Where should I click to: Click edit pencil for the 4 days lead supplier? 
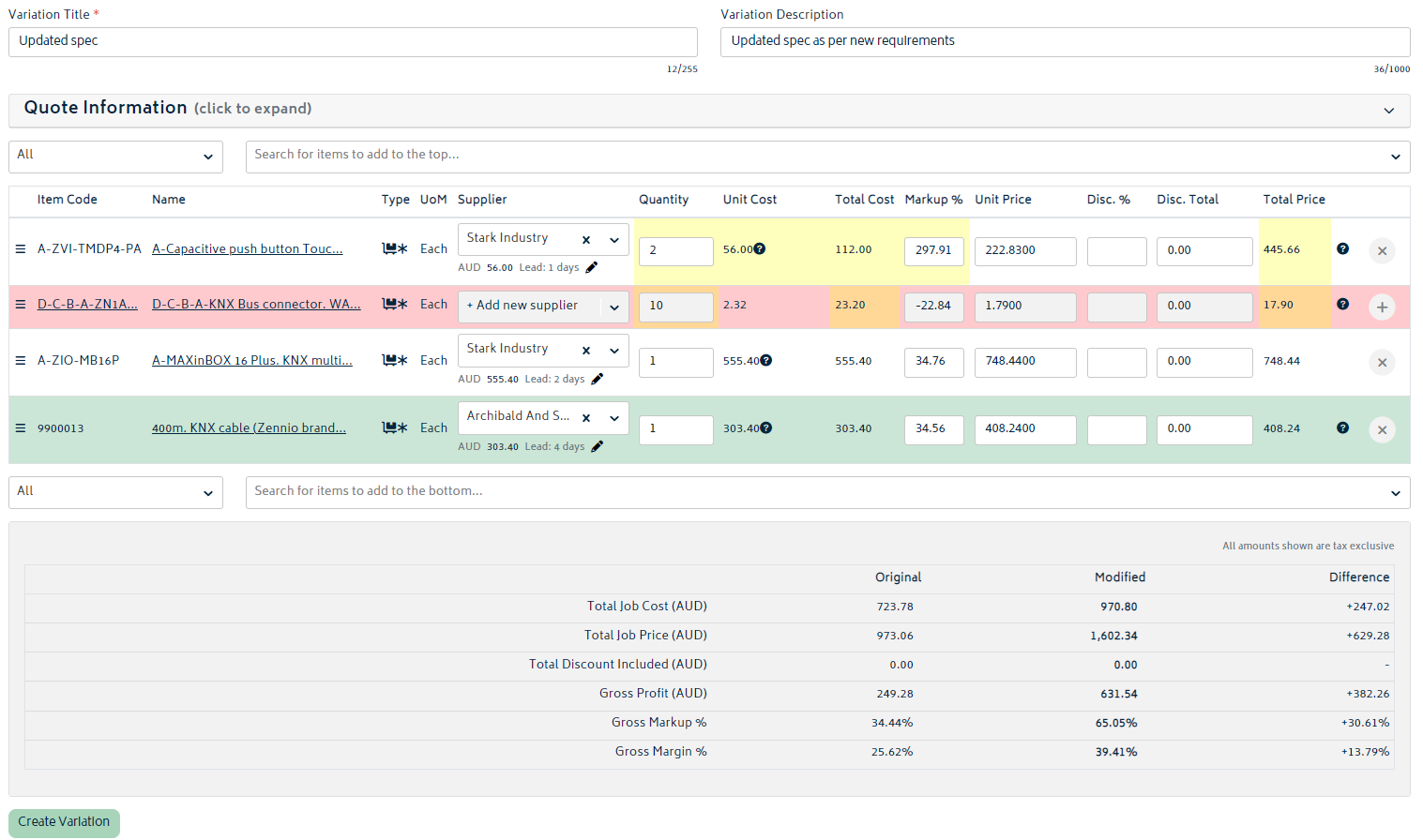[597, 447]
